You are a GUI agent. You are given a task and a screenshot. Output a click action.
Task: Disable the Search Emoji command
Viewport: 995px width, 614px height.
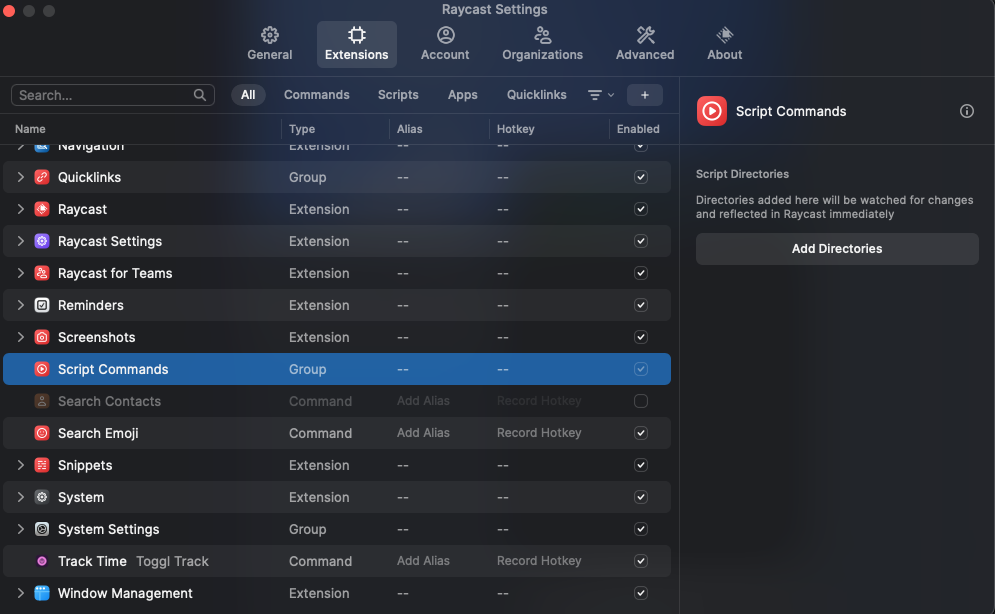tap(641, 433)
